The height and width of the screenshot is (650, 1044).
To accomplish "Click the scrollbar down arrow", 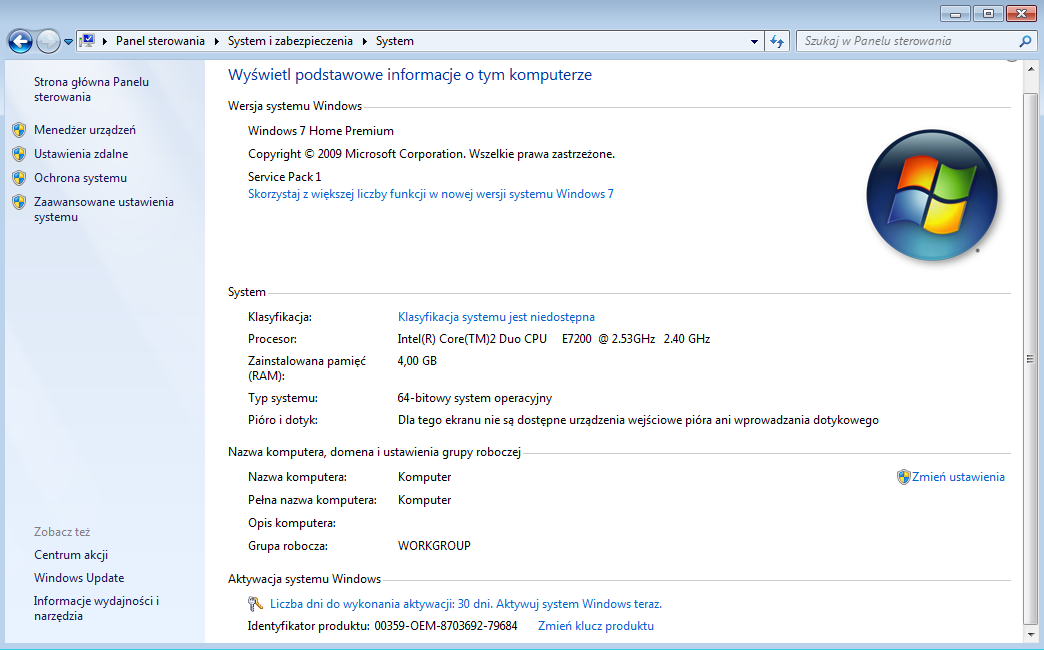I will pos(1030,635).
